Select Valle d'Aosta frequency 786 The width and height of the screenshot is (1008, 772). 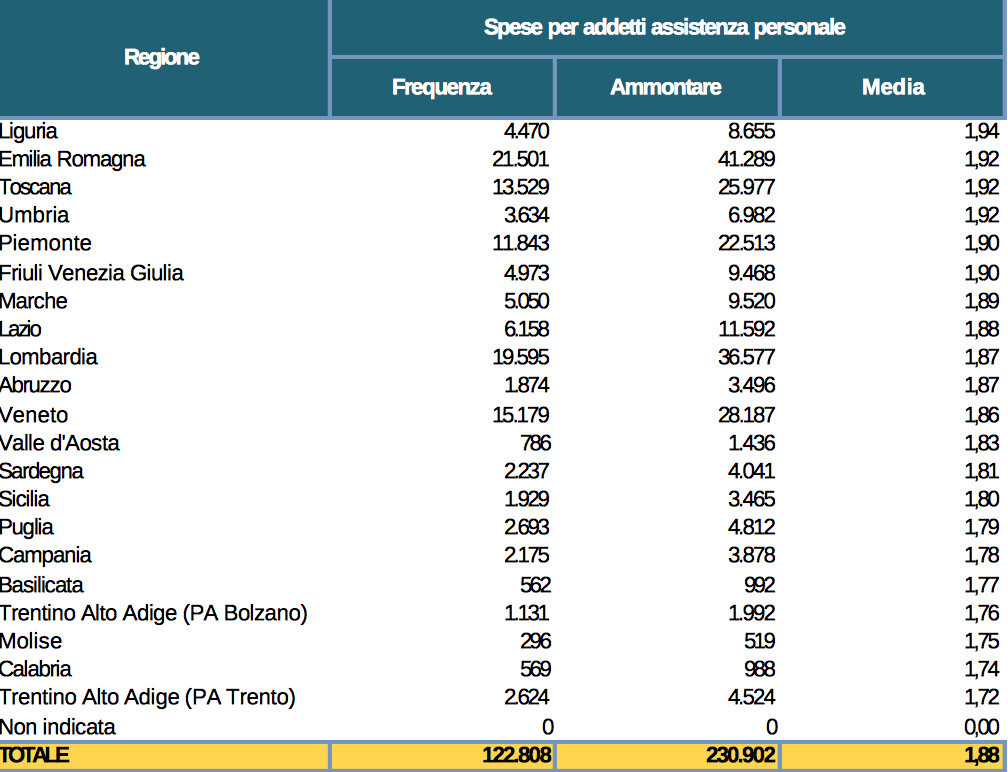coord(536,444)
